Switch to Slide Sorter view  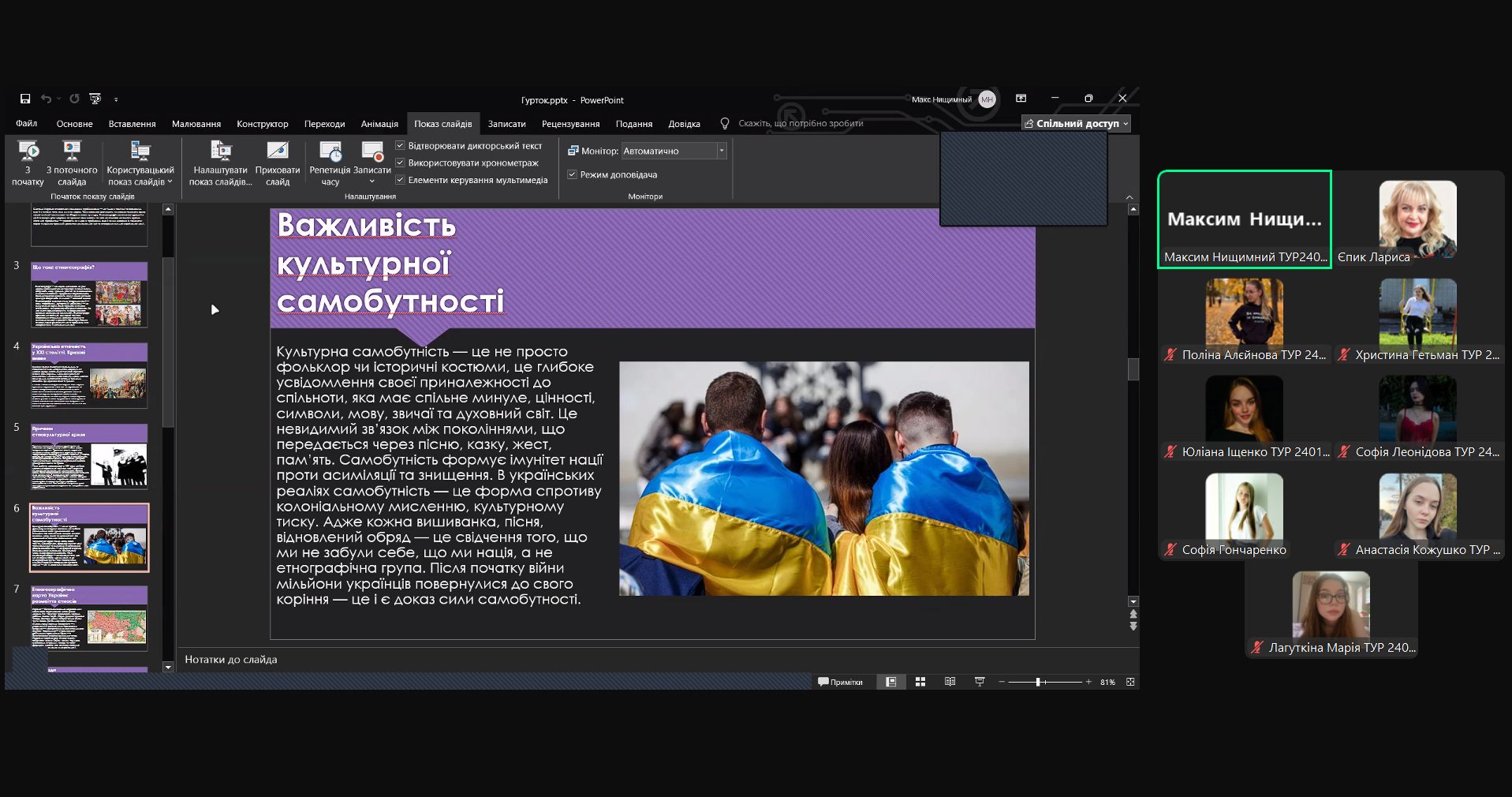pyautogui.click(x=920, y=682)
